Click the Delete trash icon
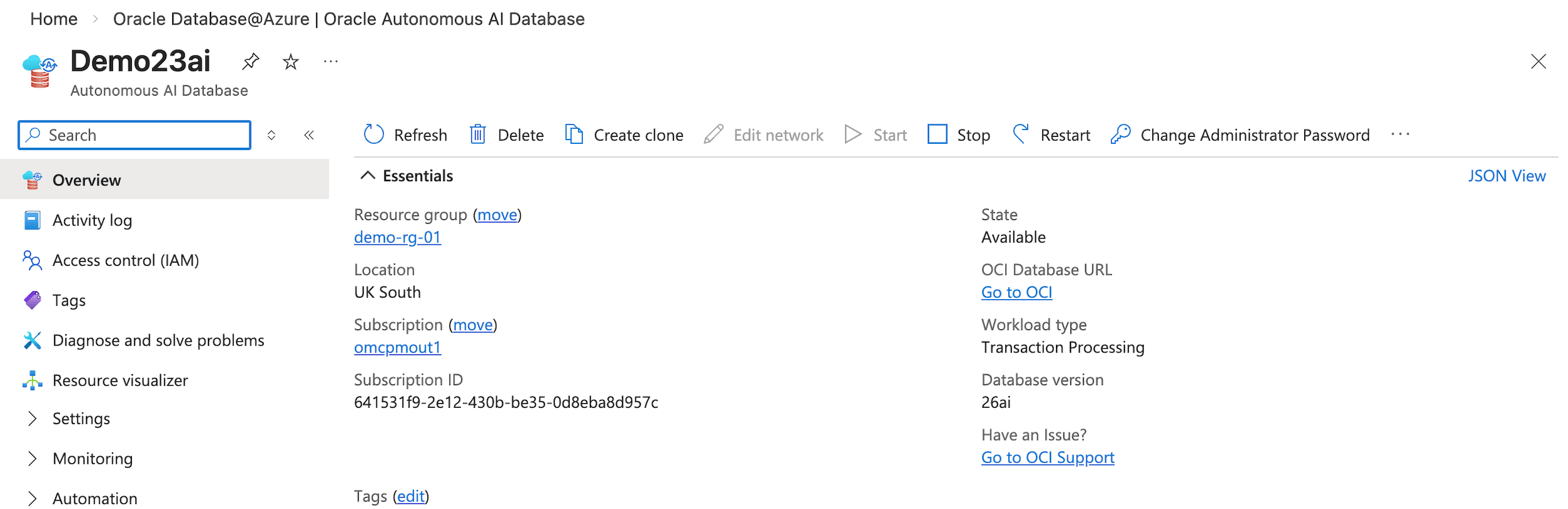This screenshot has height=509, width=1568. pyautogui.click(x=477, y=134)
